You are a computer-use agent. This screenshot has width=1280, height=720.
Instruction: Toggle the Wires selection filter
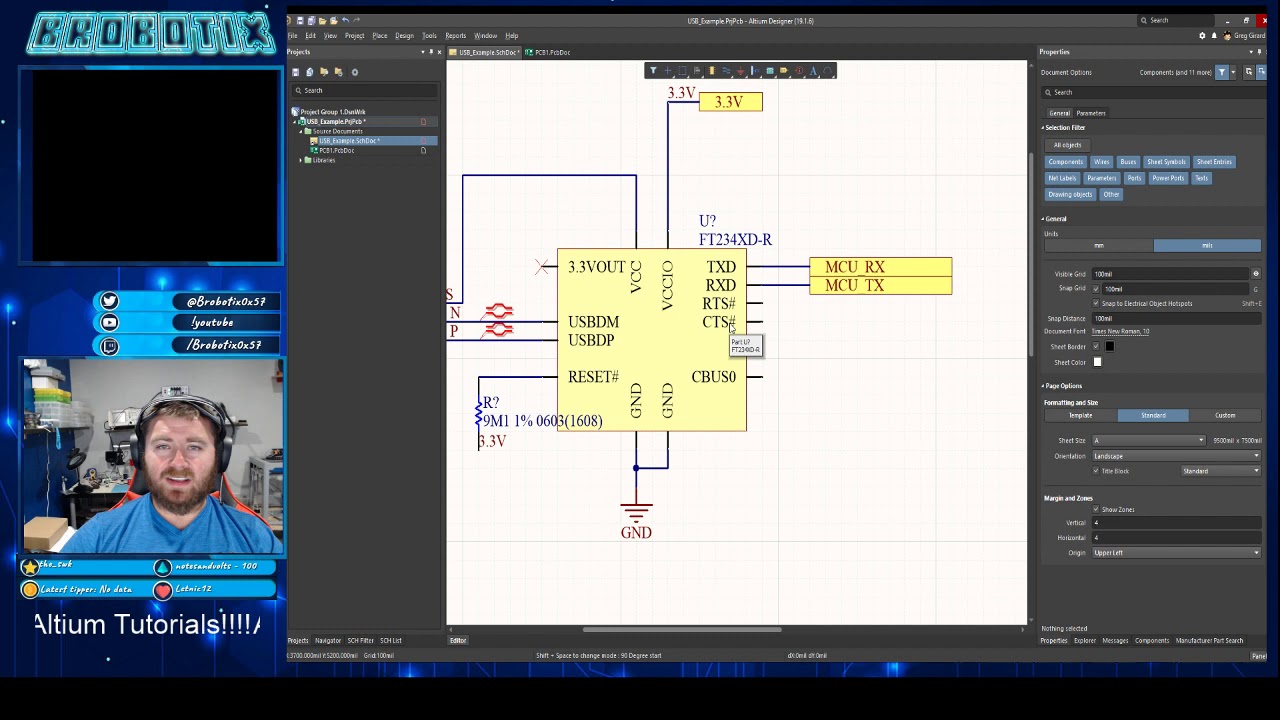point(1101,162)
